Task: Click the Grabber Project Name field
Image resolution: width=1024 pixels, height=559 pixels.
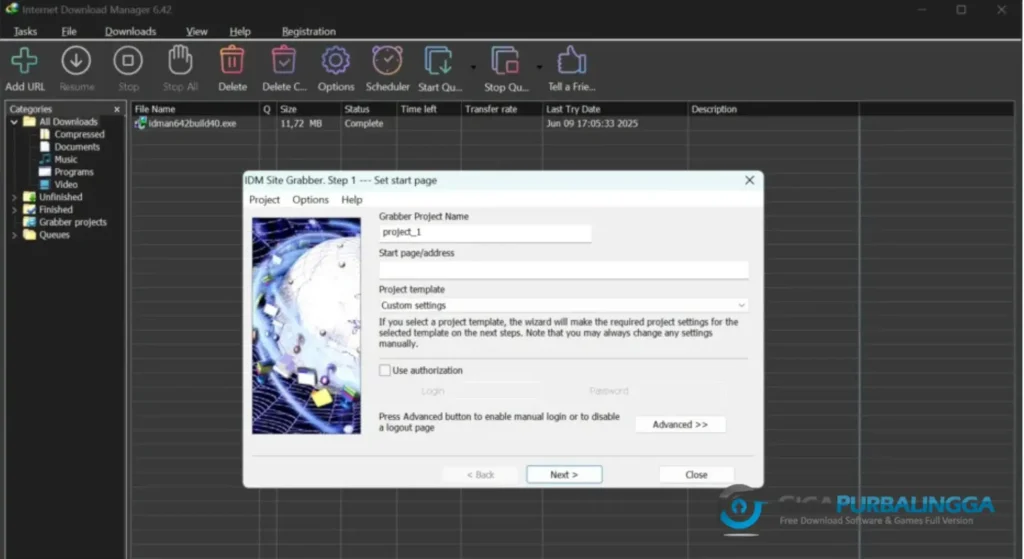Action: point(485,232)
